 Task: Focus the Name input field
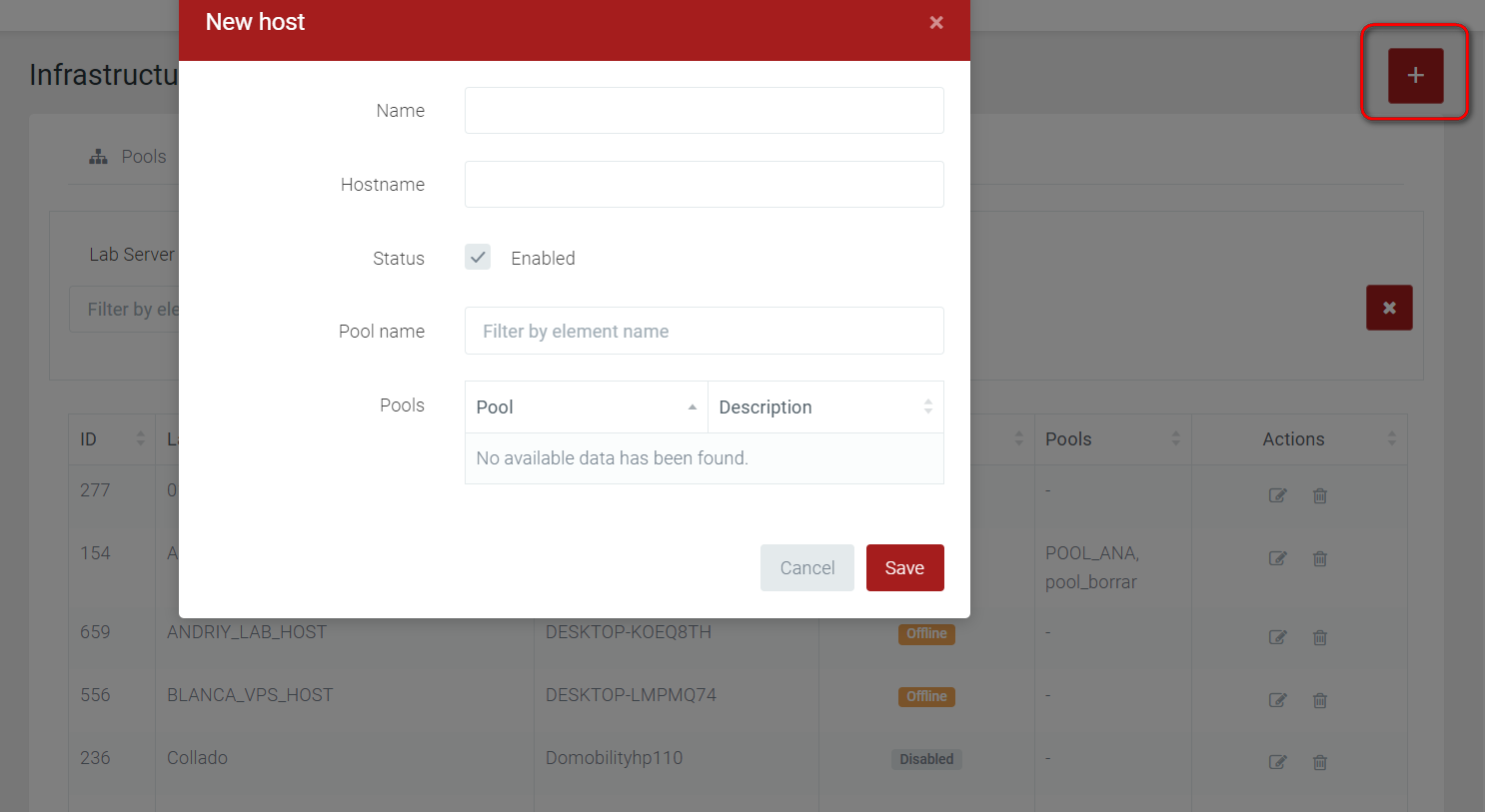coord(704,111)
